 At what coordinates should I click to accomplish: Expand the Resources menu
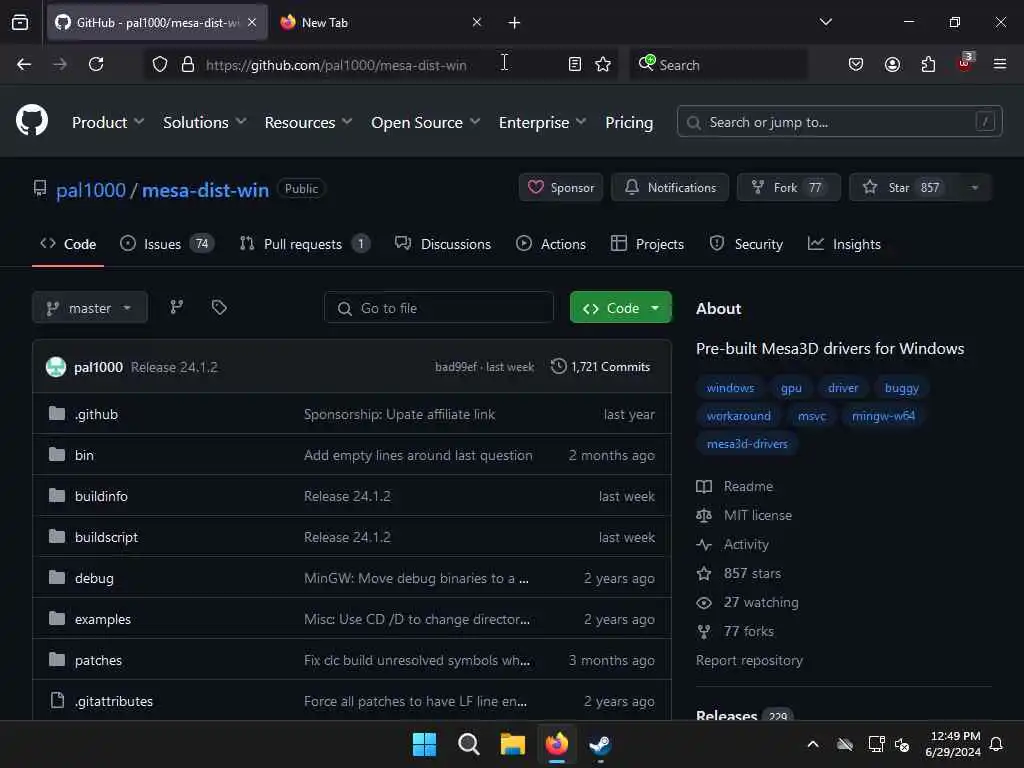point(308,122)
